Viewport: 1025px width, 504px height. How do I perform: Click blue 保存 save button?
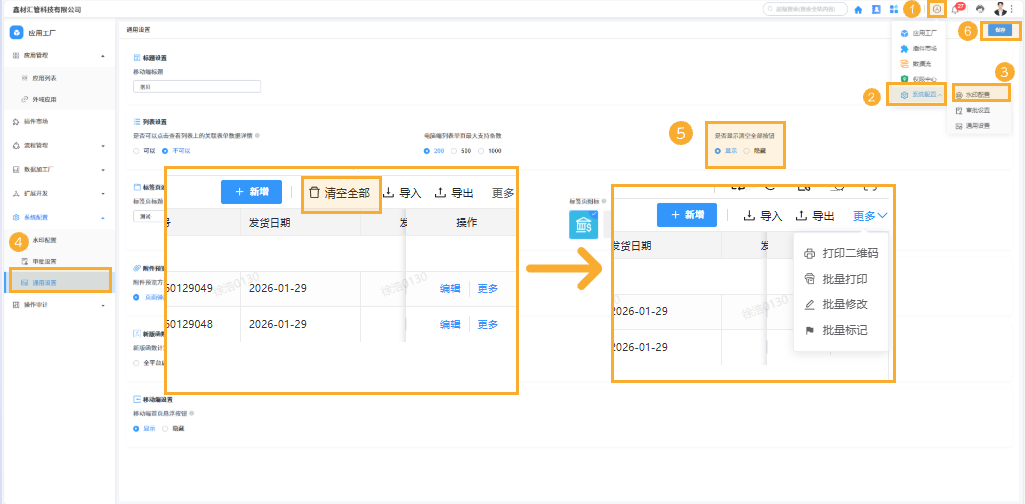pos(1000,30)
